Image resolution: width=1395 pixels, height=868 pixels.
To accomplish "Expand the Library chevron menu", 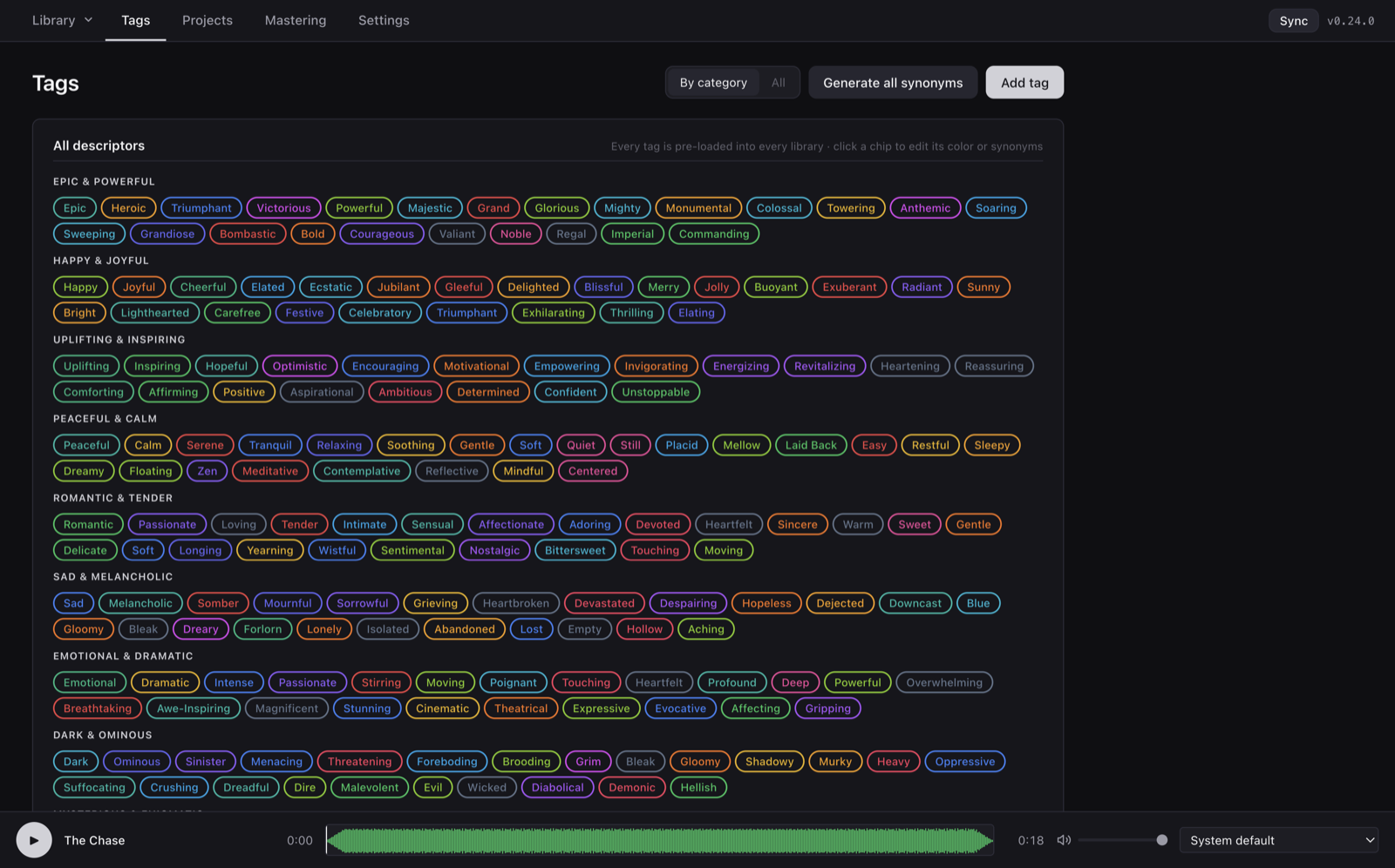I will tap(88, 20).
